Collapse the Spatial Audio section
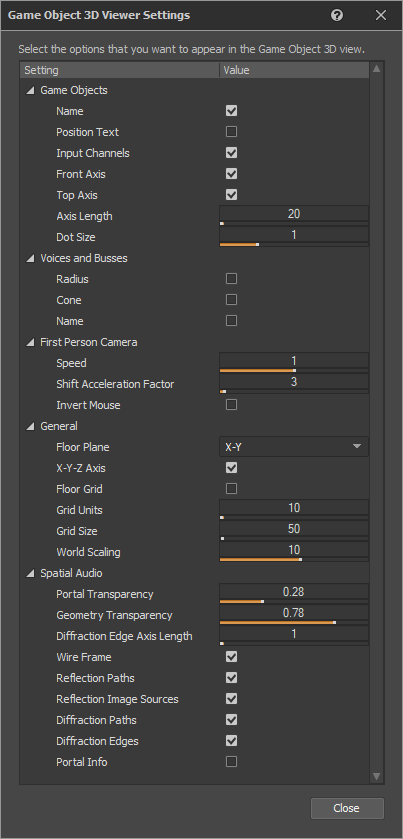 click(31, 574)
